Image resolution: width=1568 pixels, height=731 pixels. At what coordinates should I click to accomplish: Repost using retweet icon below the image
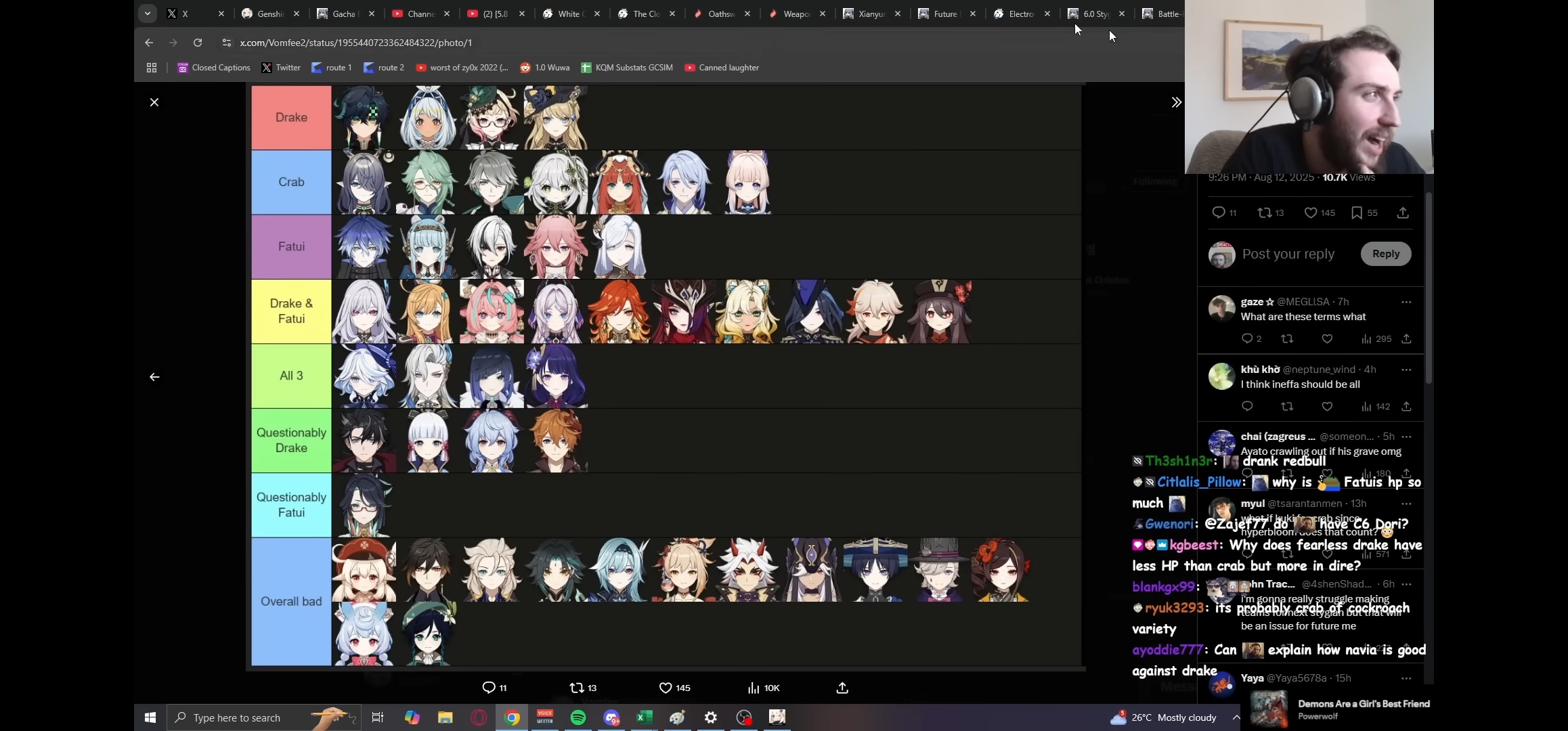(576, 688)
